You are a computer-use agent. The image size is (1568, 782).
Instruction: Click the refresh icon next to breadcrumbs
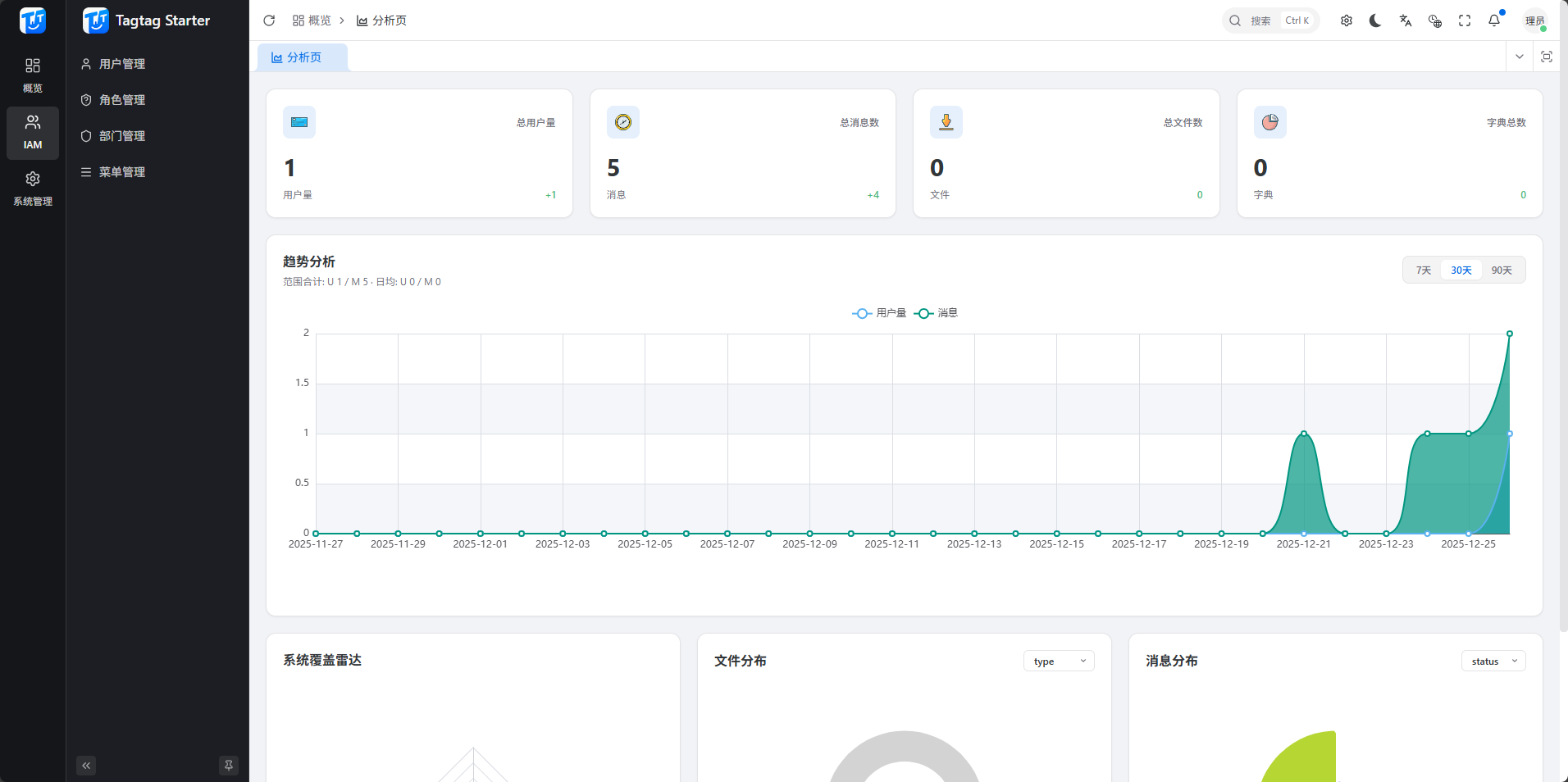coord(269,20)
